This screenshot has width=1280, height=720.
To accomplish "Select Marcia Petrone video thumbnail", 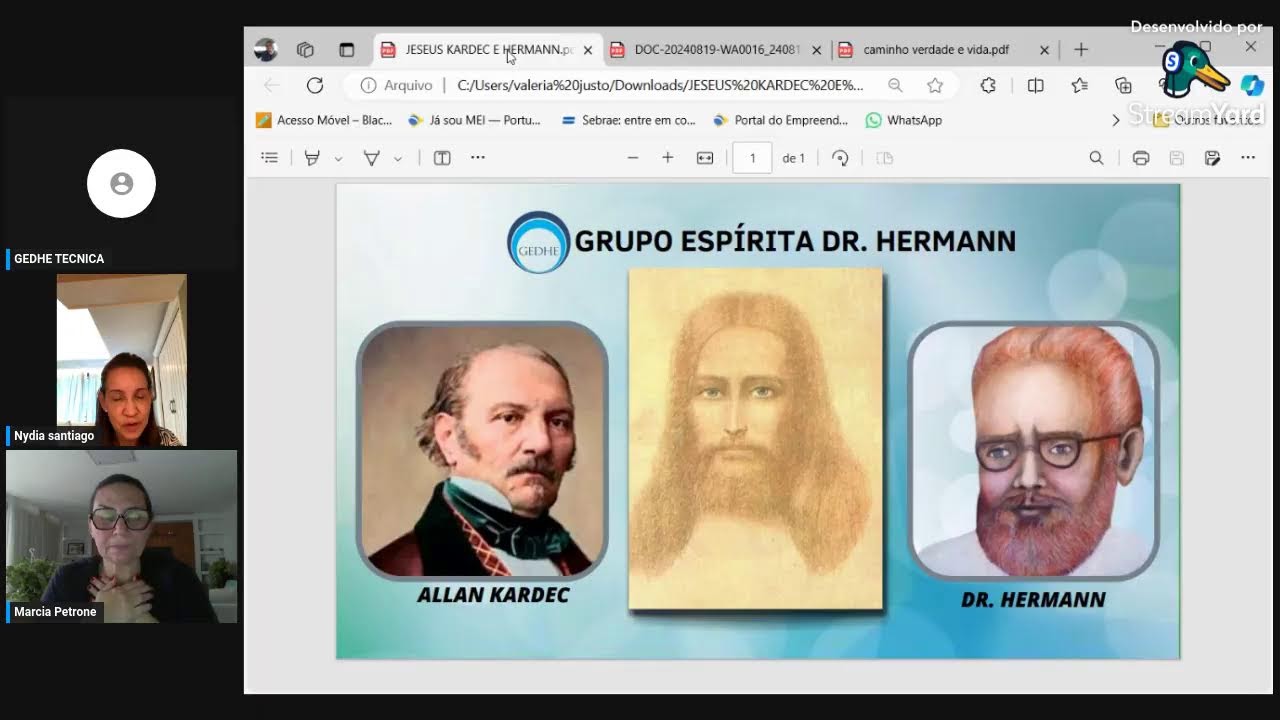I will pos(121,536).
